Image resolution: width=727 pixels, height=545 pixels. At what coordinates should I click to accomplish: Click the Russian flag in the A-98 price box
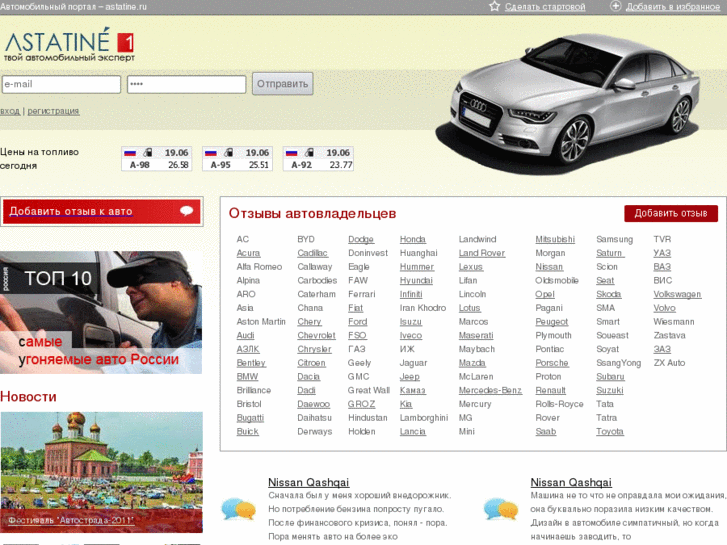pyautogui.click(x=130, y=153)
